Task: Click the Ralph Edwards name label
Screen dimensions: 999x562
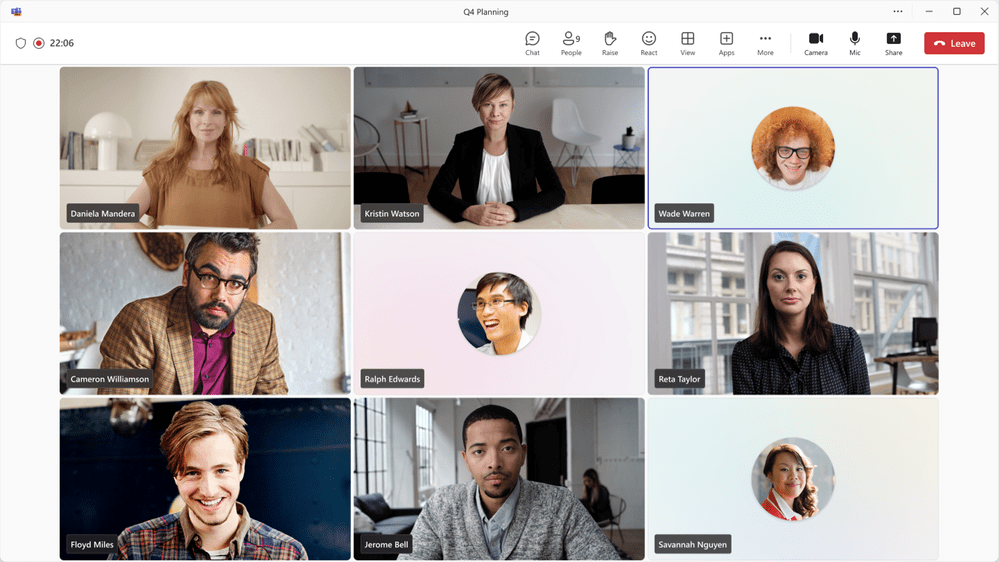Action: click(x=391, y=379)
